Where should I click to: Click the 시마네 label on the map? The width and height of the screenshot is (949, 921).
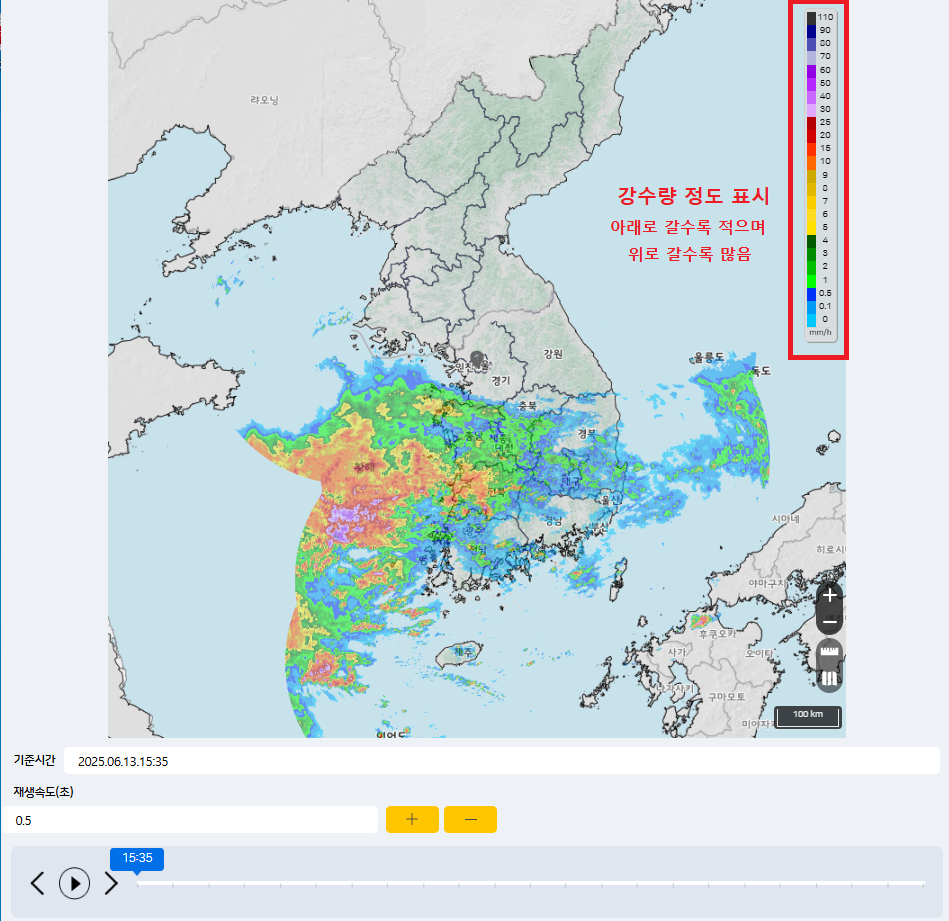786,519
